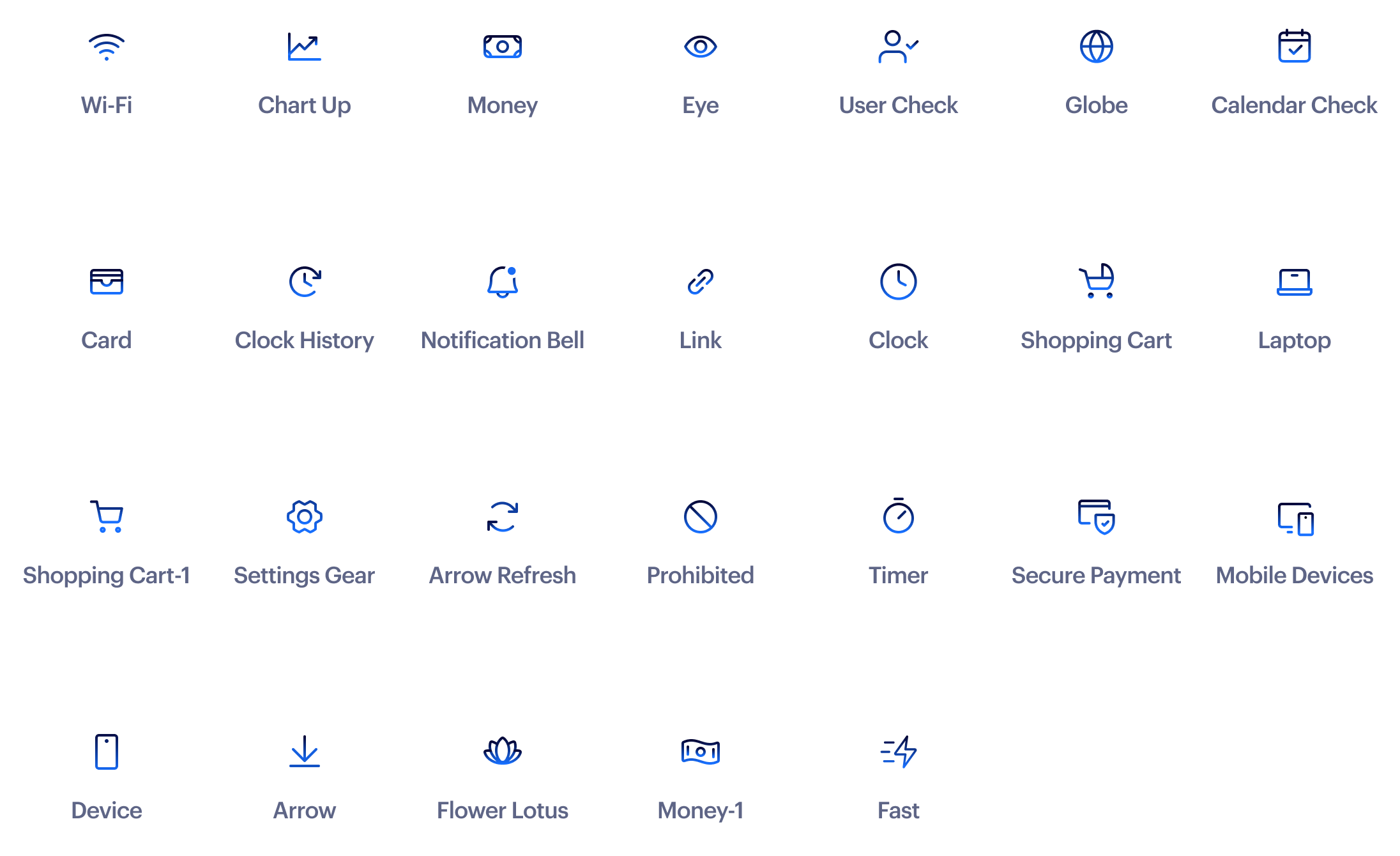The width and height of the screenshot is (1400, 856).
Task: Pick the Settings Gear icon
Action: point(305,517)
